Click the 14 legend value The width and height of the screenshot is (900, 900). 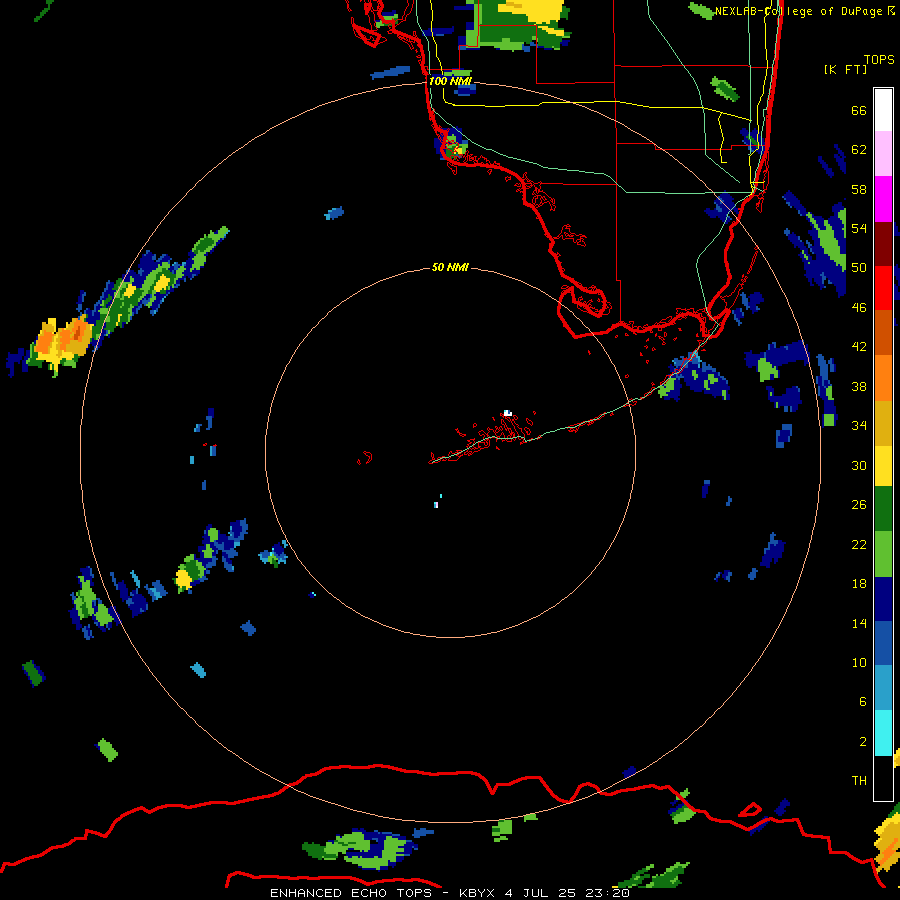(x=859, y=623)
